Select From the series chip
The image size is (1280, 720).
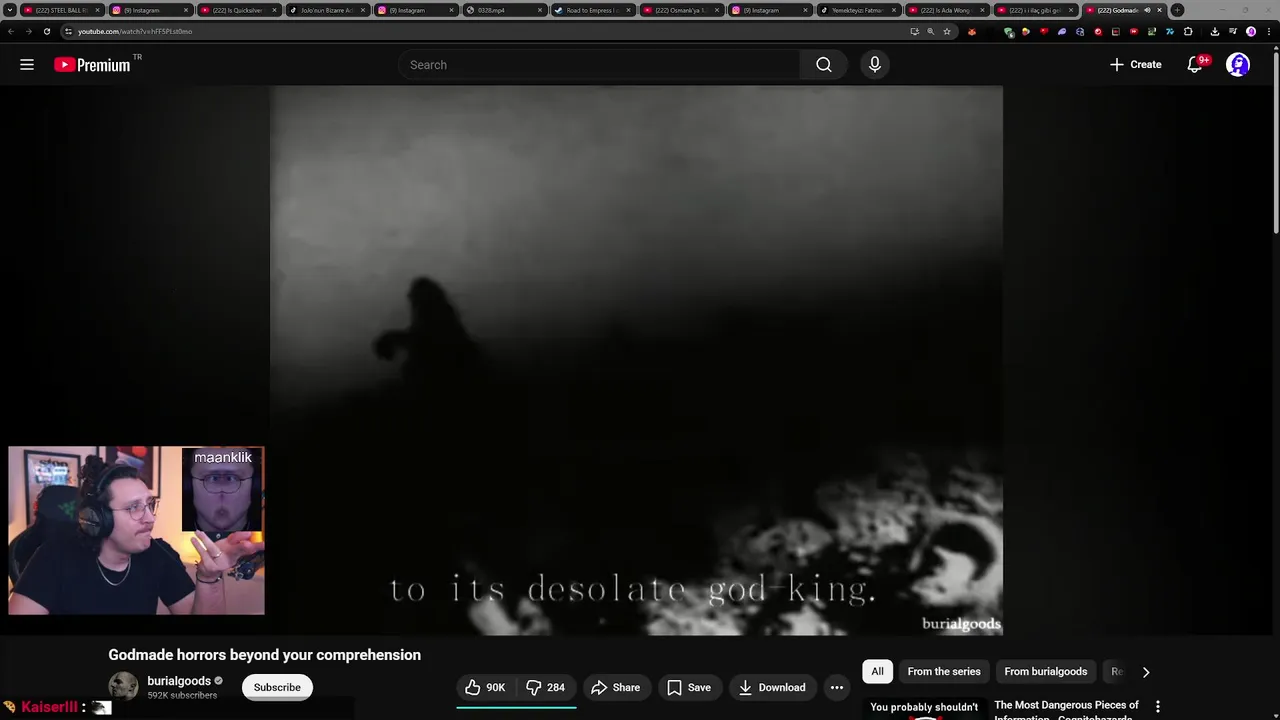(944, 672)
